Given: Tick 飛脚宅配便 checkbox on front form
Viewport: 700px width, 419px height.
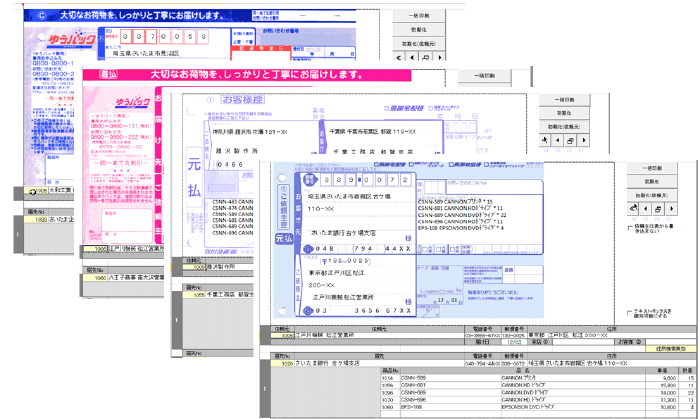Looking at the screenshot, I should pos(376,165).
